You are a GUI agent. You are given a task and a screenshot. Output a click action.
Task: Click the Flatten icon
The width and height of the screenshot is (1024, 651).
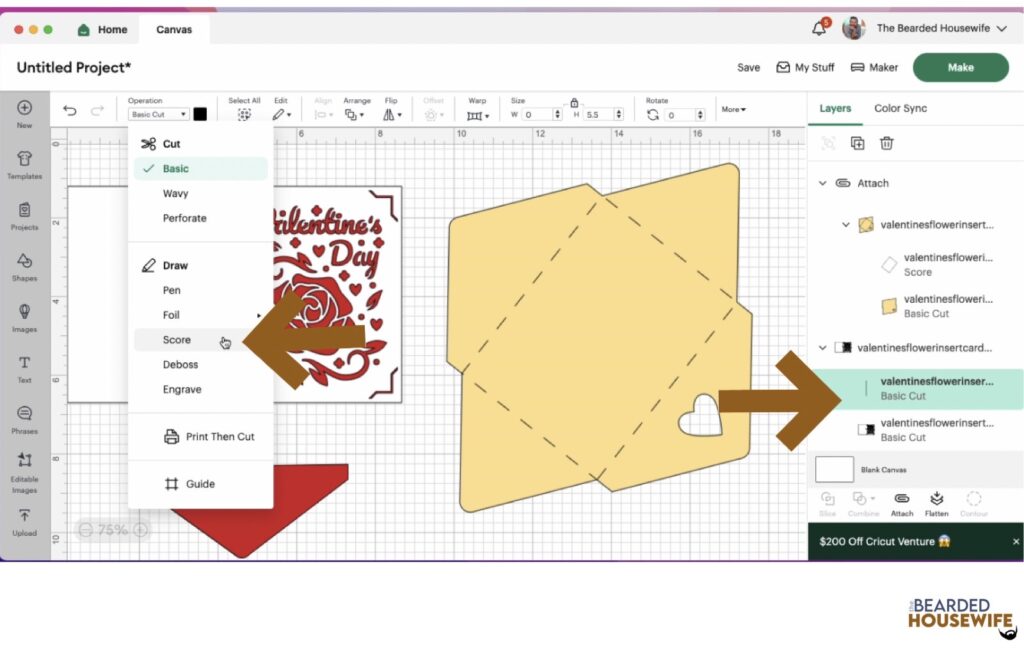pyautogui.click(x=936, y=502)
